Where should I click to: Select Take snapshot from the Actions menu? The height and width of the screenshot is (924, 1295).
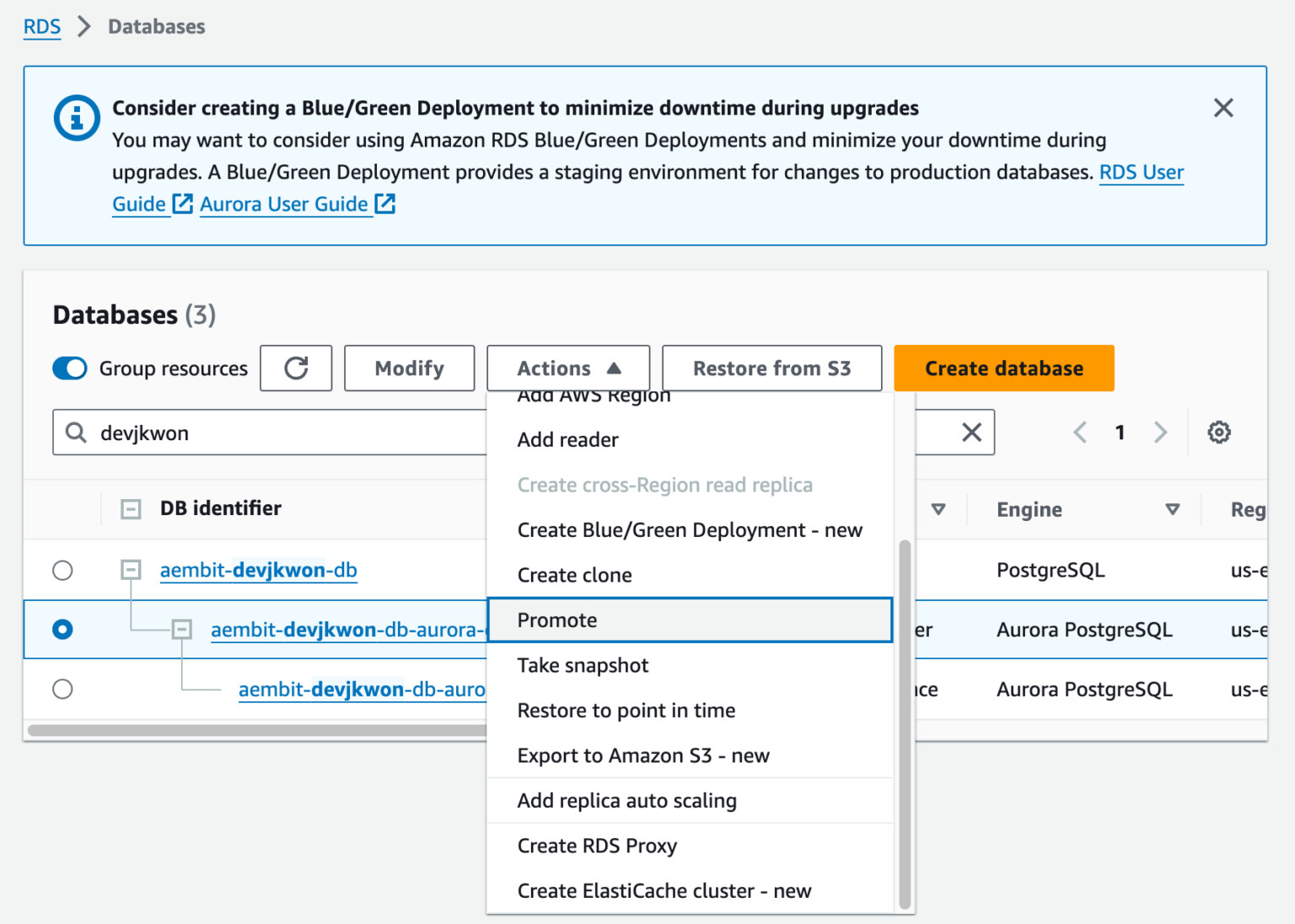click(x=583, y=665)
